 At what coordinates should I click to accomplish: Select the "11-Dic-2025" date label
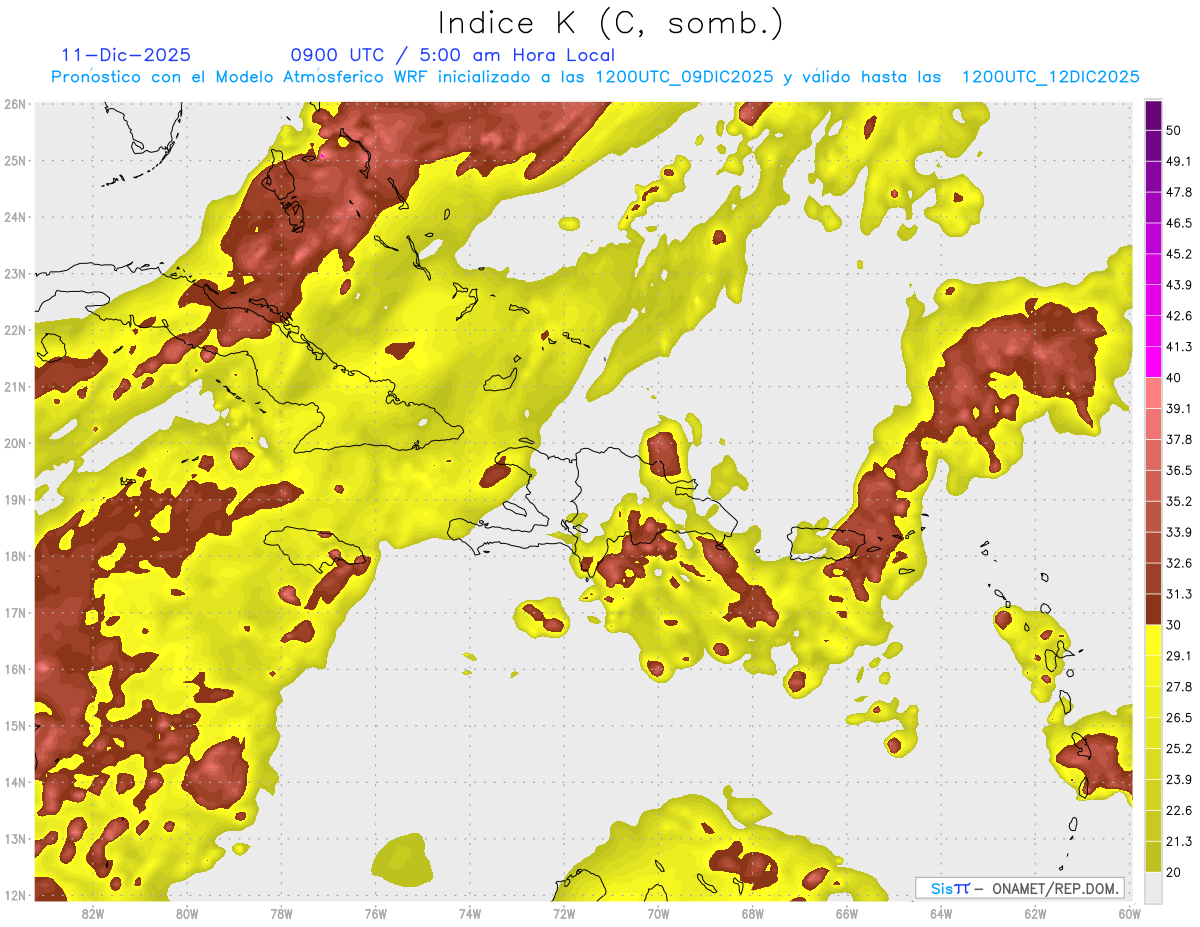coord(126,55)
